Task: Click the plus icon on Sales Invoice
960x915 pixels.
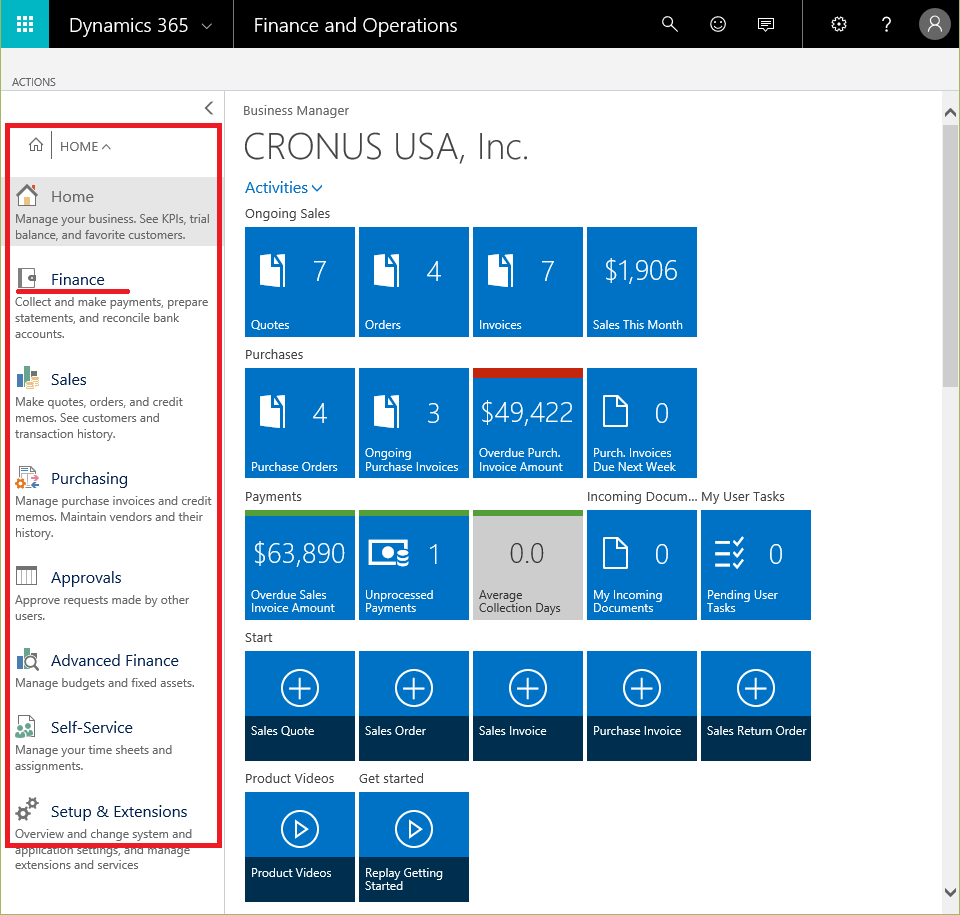Action: pos(528,688)
